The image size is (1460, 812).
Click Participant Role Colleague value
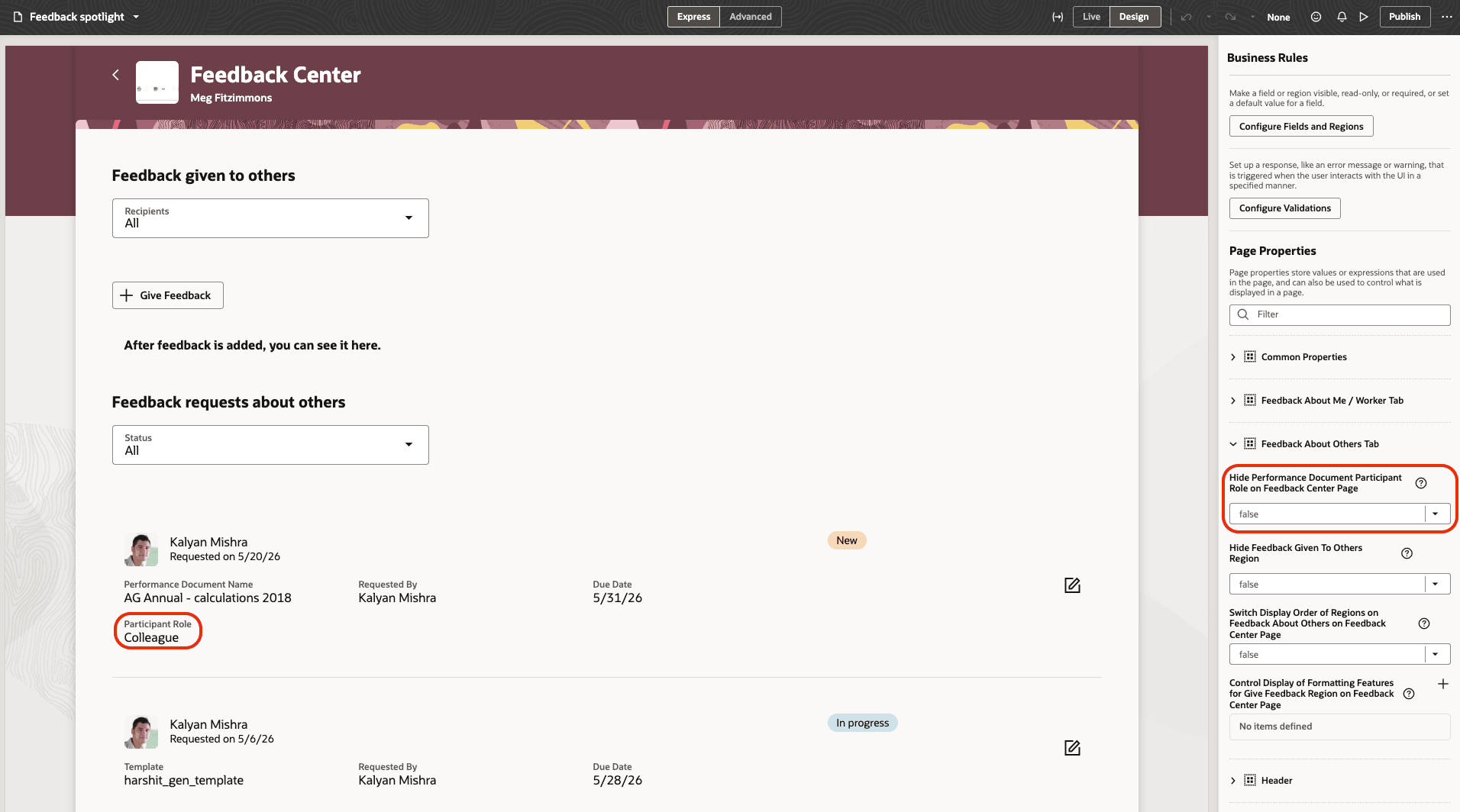151,638
